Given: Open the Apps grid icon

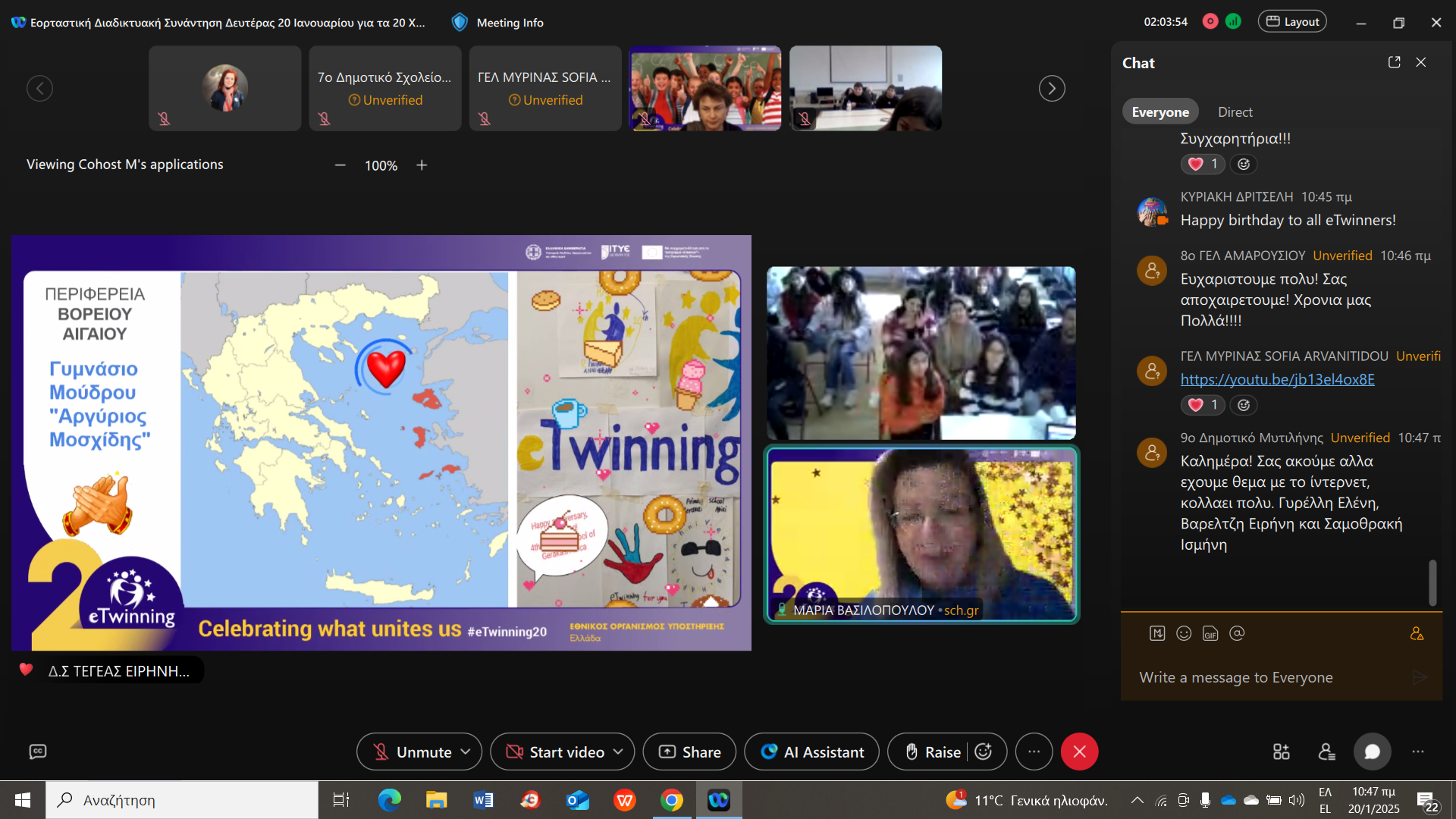Looking at the screenshot, I should (x=1281, y=752).
